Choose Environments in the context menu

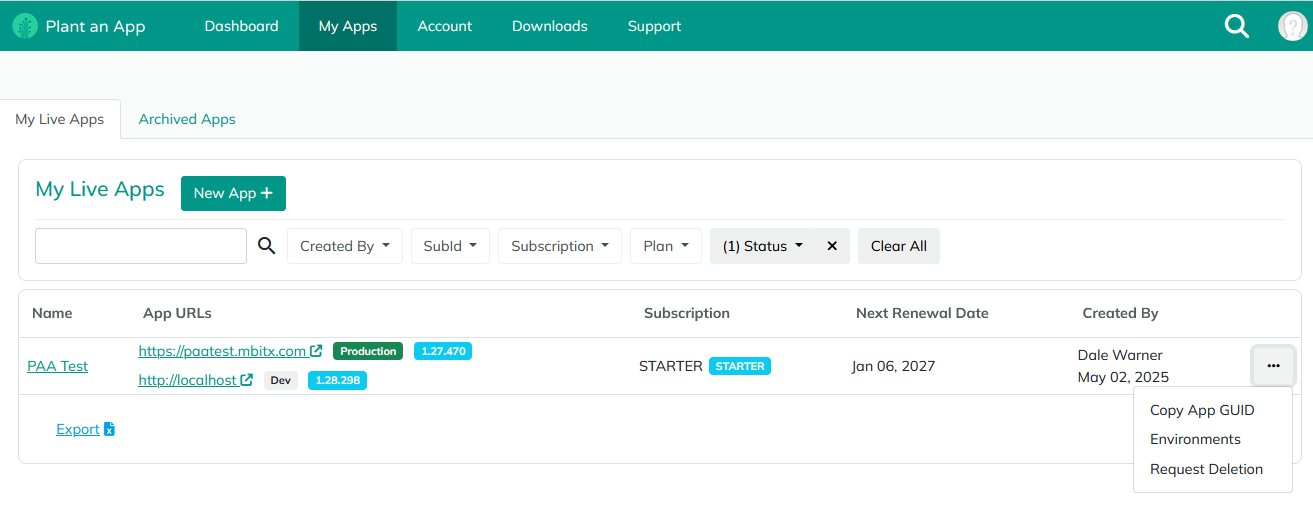tap(1195, 439)
